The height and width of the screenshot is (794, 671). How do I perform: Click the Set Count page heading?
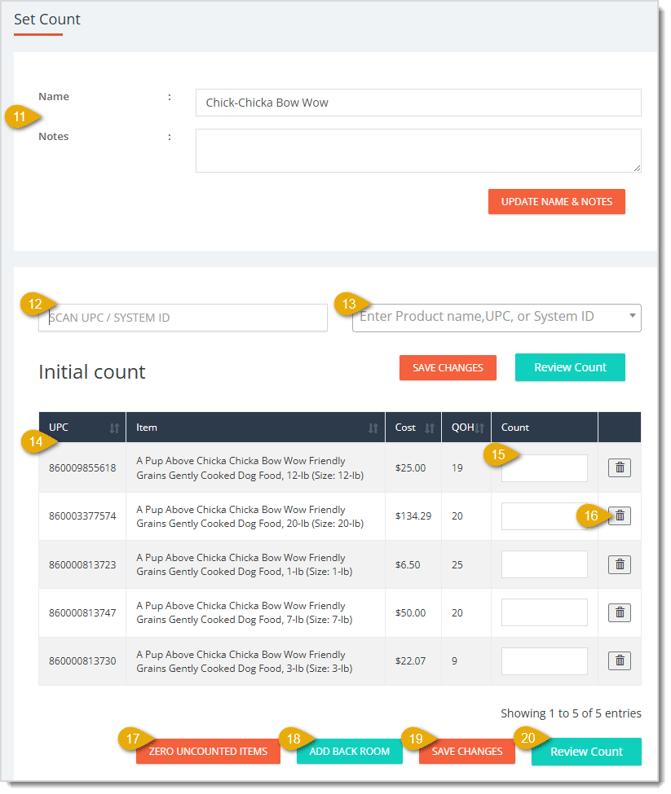point(47,19)
